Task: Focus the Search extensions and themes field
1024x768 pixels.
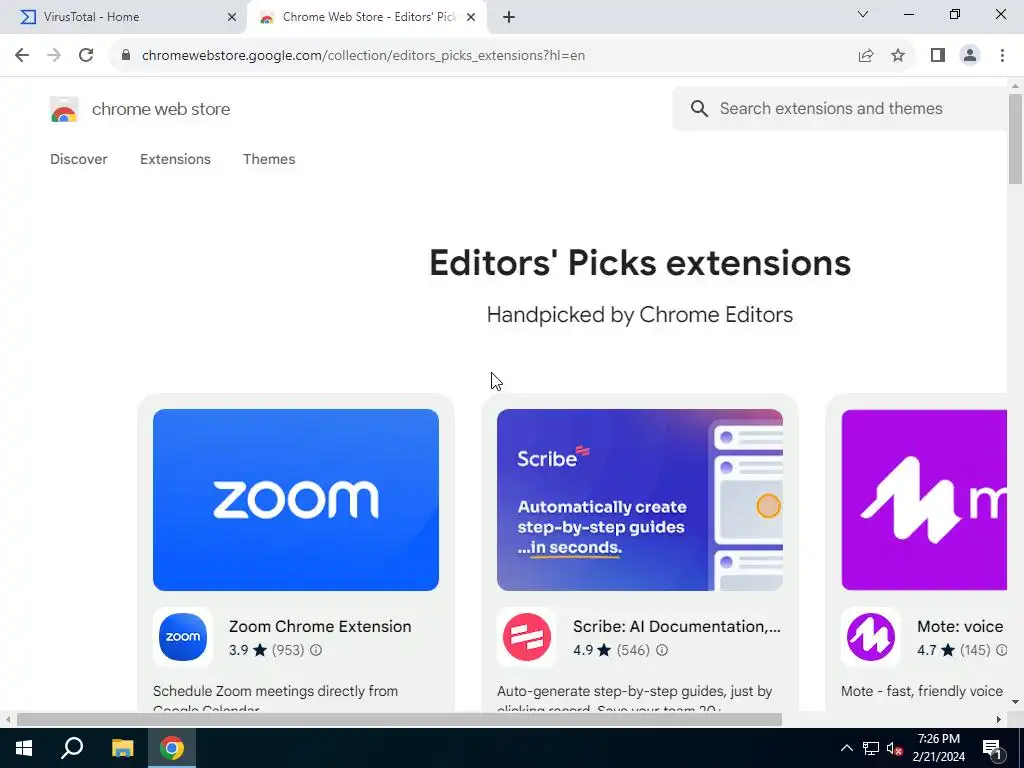Action: pyautogui.click(x=842, y=108)
